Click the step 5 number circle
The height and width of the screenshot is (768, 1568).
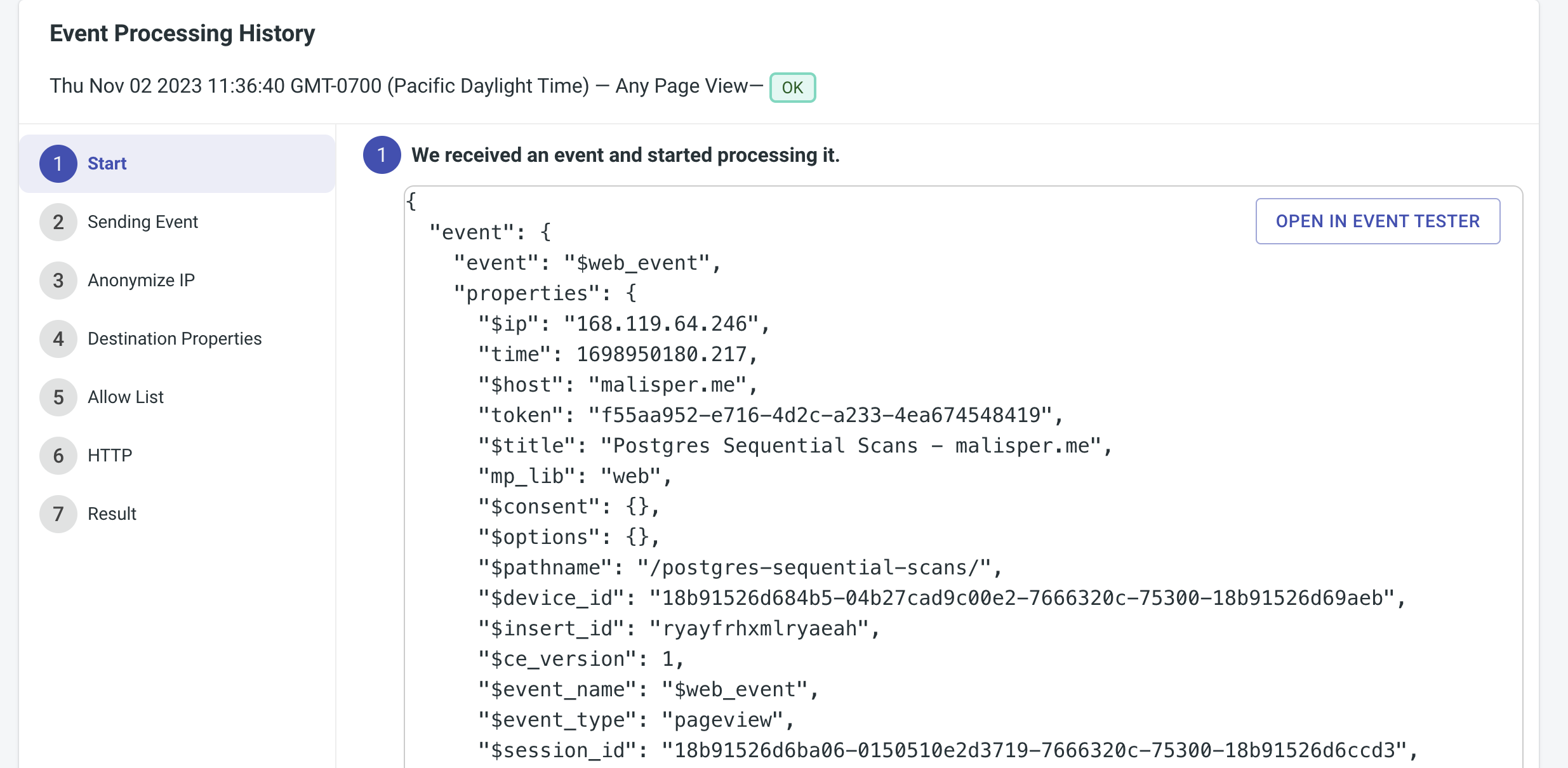pyautogui.click(x=58, y=397)
